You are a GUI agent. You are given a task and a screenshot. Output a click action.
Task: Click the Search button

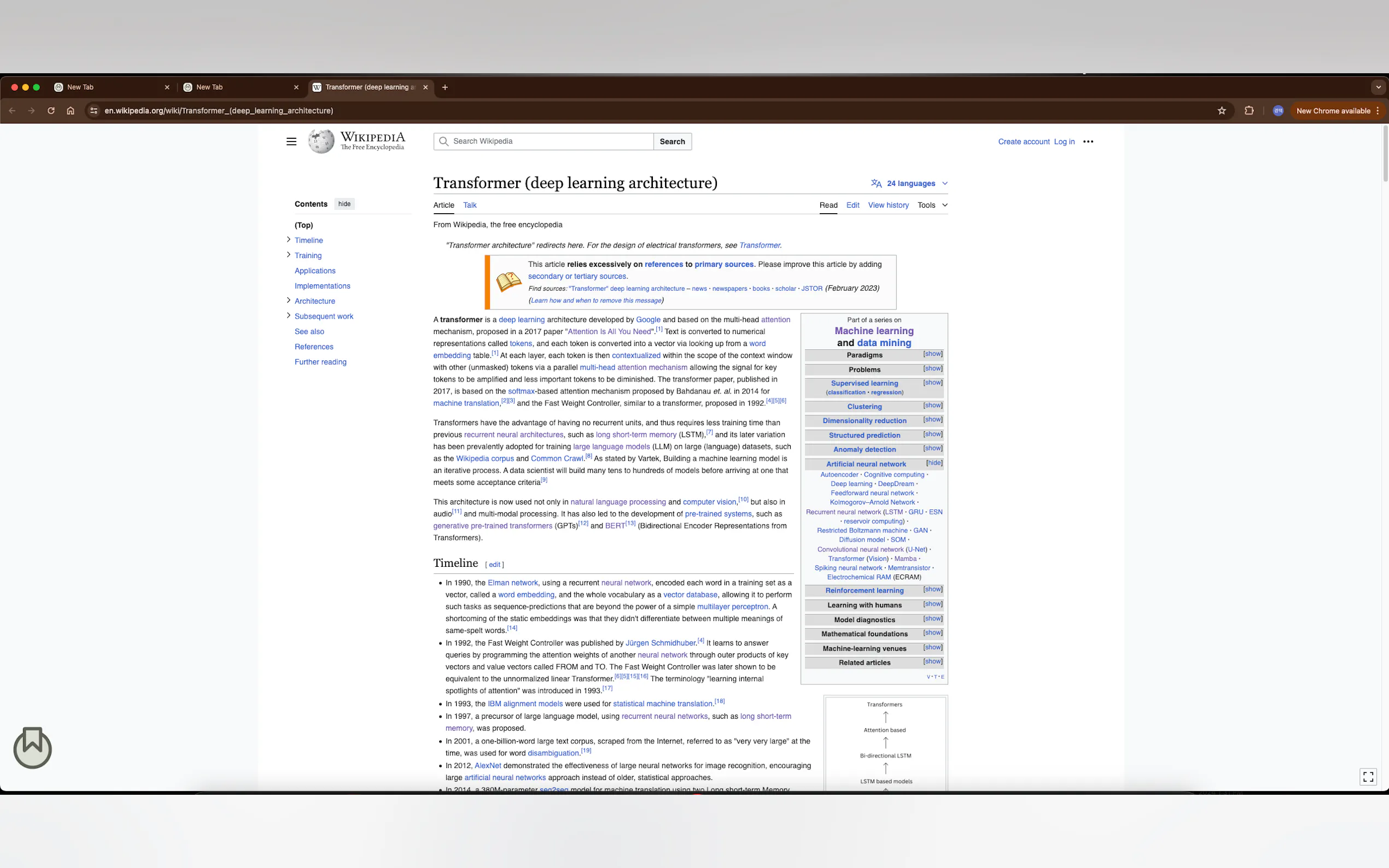click(x=672, y=141)
